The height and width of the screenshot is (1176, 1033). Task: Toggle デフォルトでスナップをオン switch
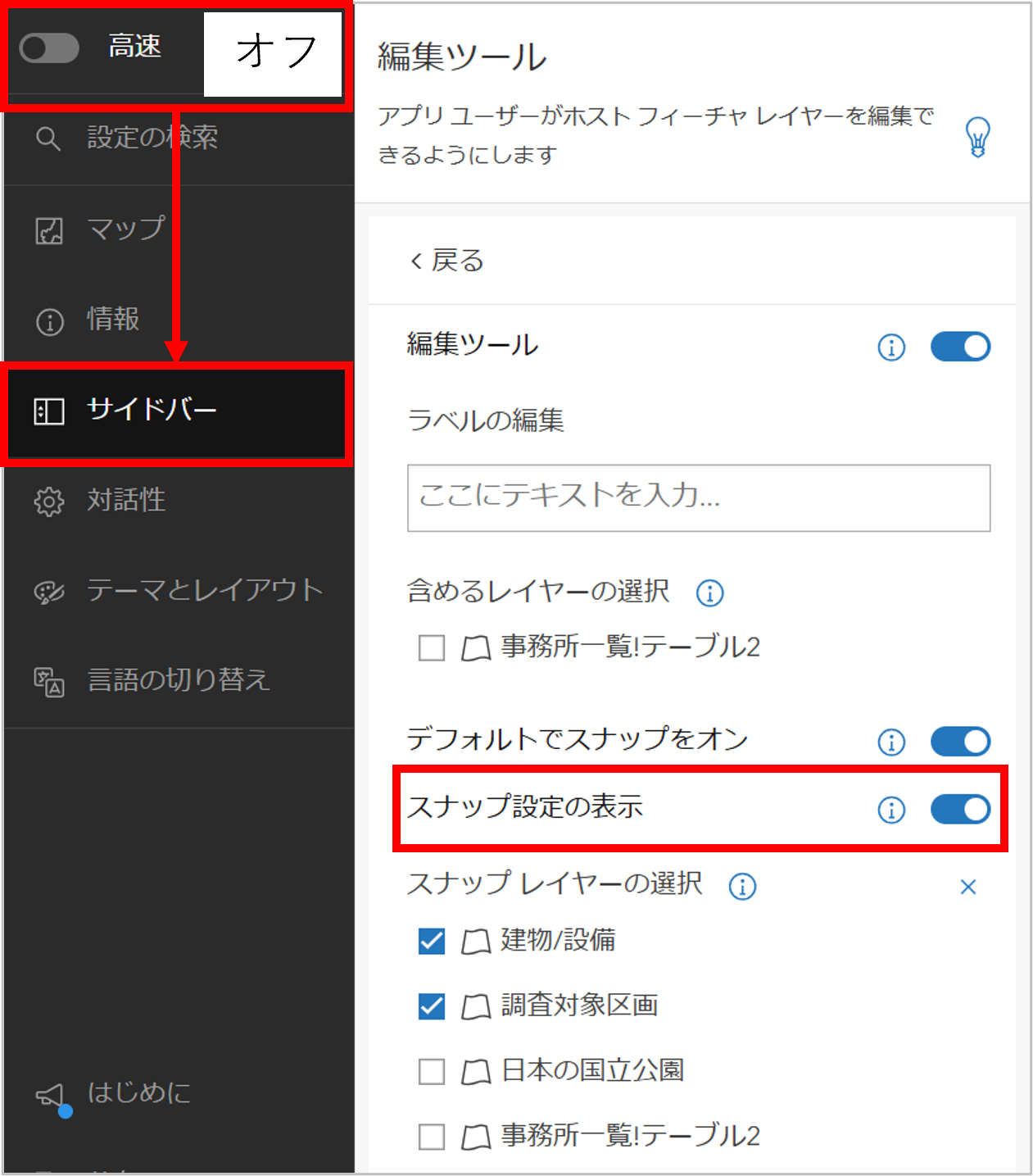pos(960,742)
